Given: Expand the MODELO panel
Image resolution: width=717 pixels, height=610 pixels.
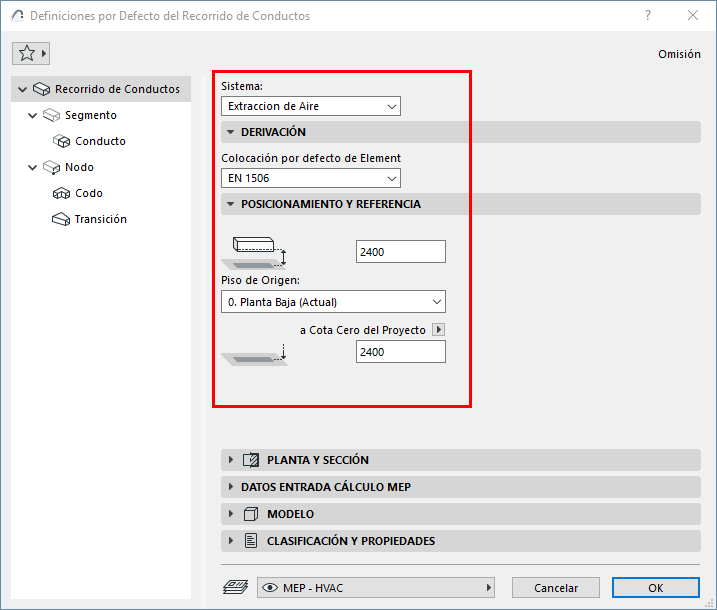Looking at the screenshot, I should click(x=231, y=514).
